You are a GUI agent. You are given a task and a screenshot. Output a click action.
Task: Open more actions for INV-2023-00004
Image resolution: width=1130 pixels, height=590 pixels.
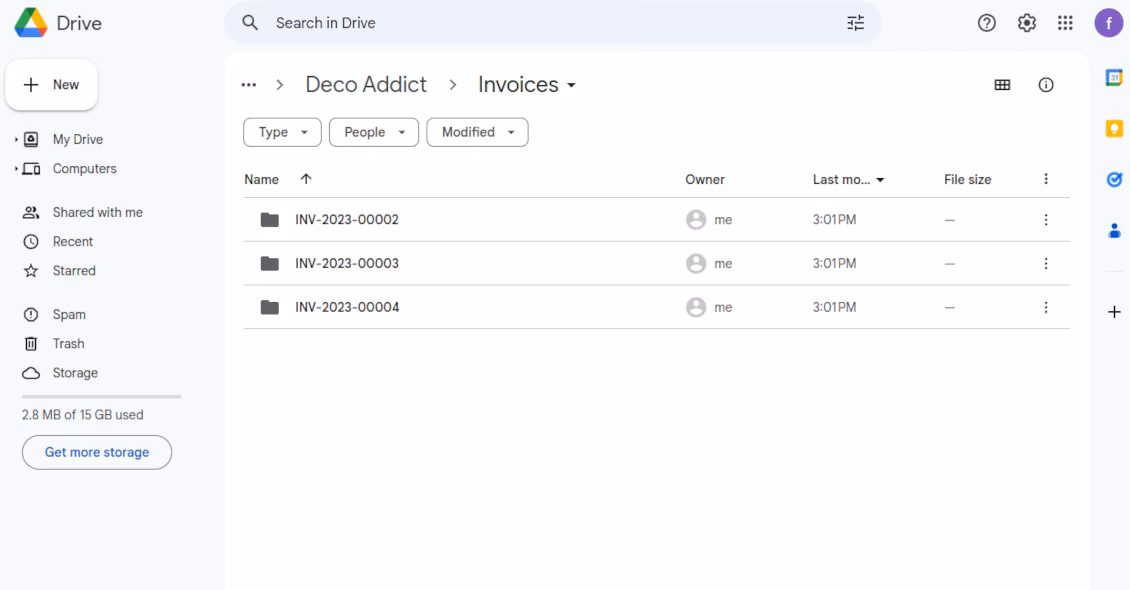pyautogui.click(x=1046, y=308)
